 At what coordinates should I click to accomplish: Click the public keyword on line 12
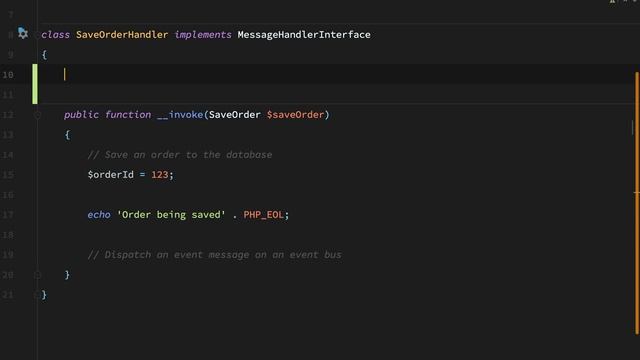81,115
